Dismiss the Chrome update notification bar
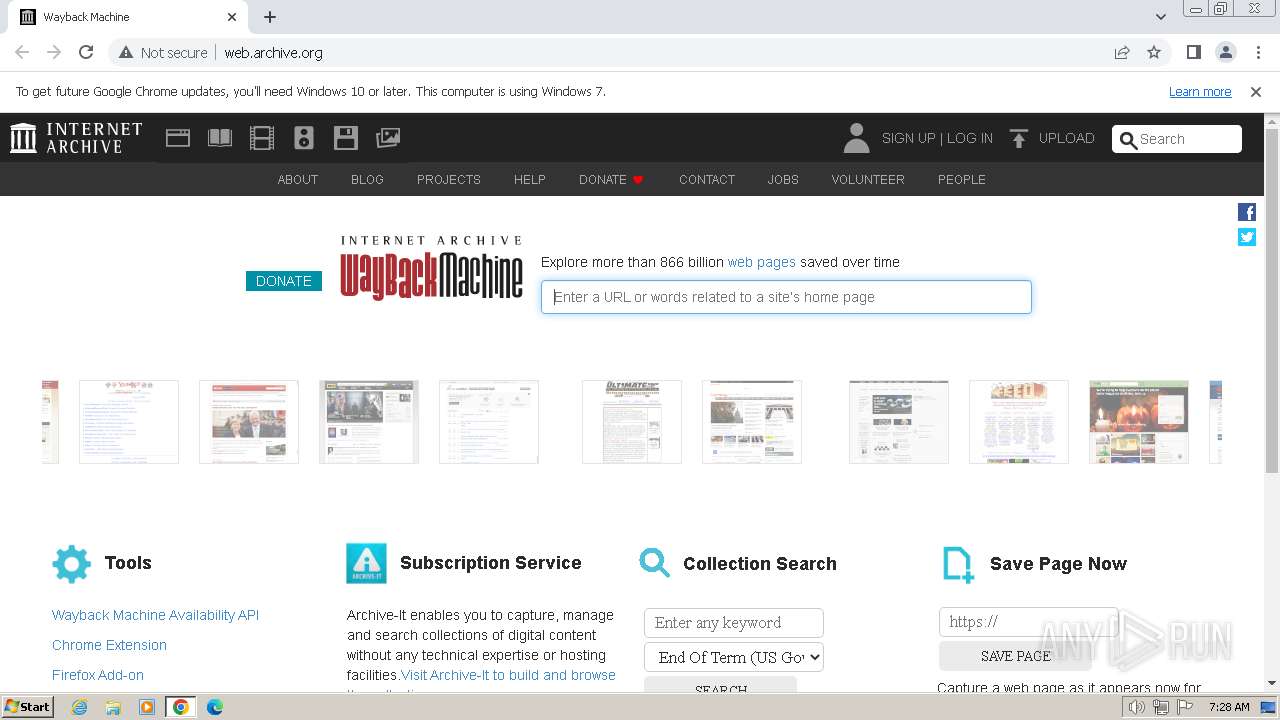The image size is (1280, 720). (1256, 92)
